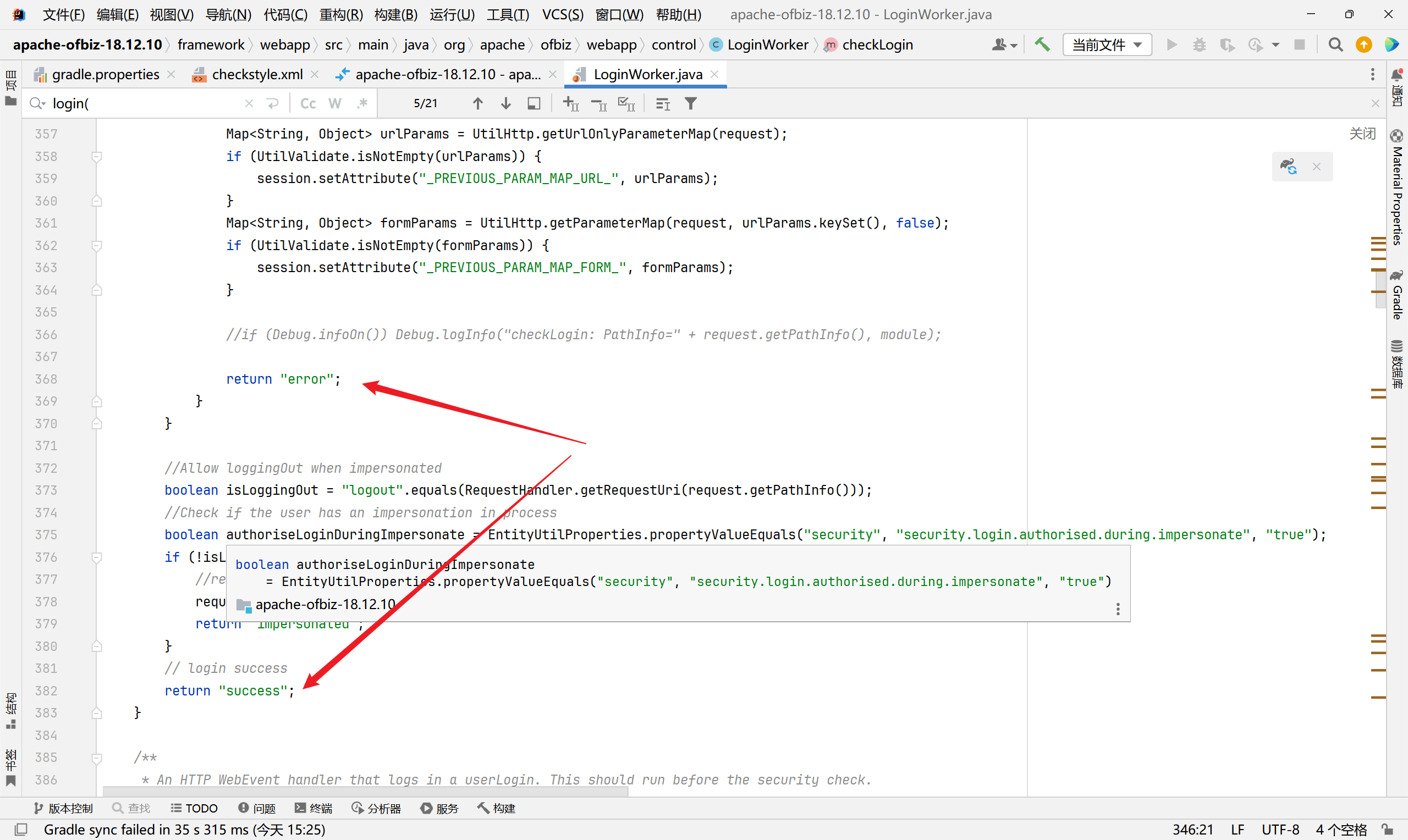Viewport: 1408px width, 840px height.
Task: Collapse the code fold at line 358
Action: point(97,157)
